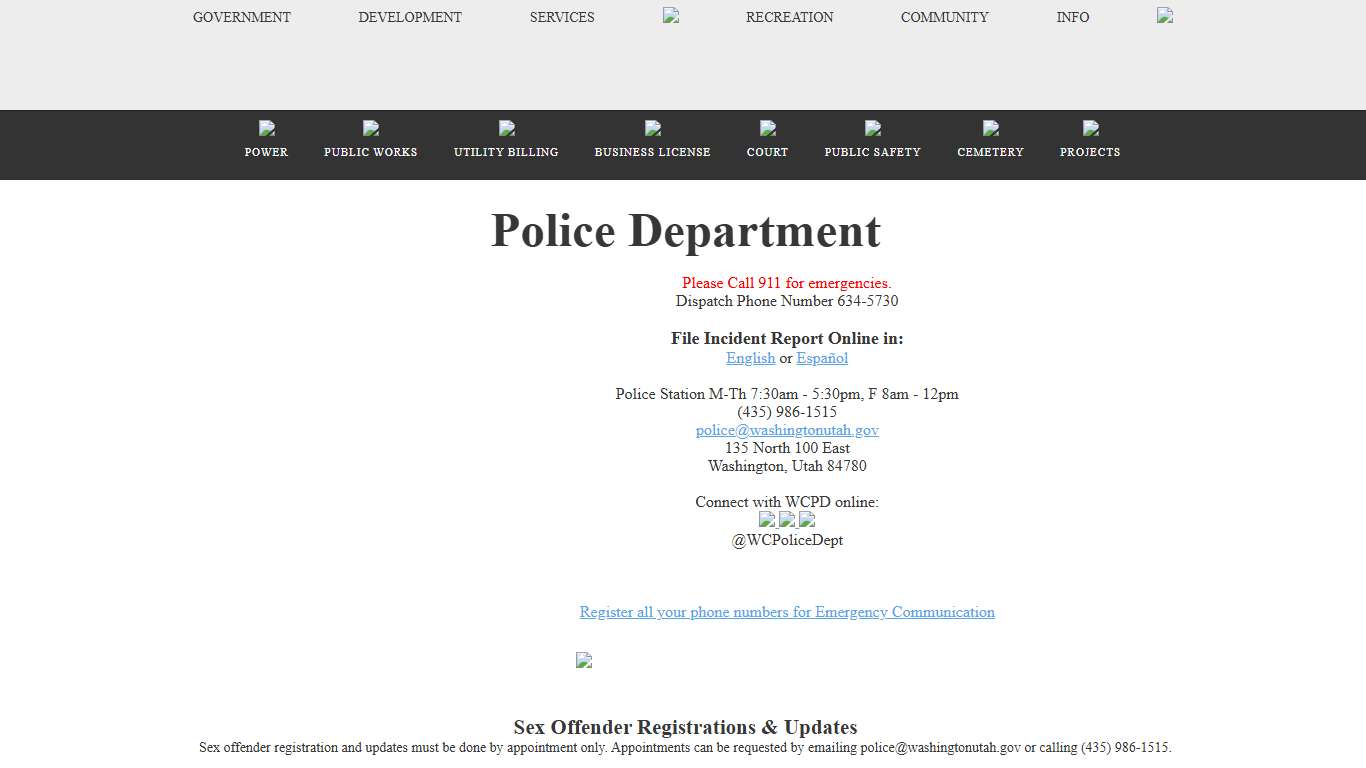1366x768 pixels.
Task: File an incident report in English
Action: click(x=750, y=358)
